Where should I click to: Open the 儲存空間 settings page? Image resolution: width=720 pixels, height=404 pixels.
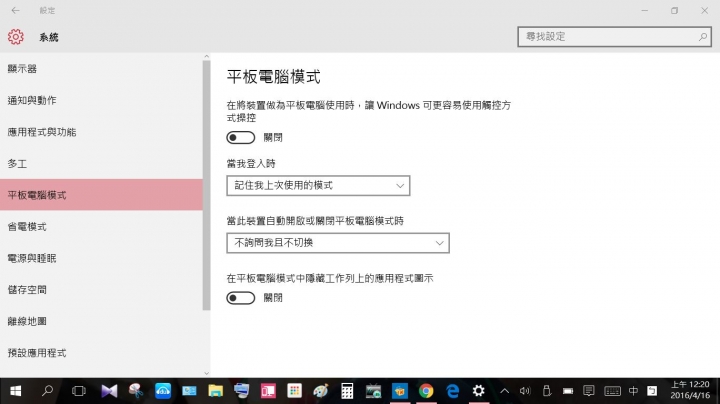[101, 290]
